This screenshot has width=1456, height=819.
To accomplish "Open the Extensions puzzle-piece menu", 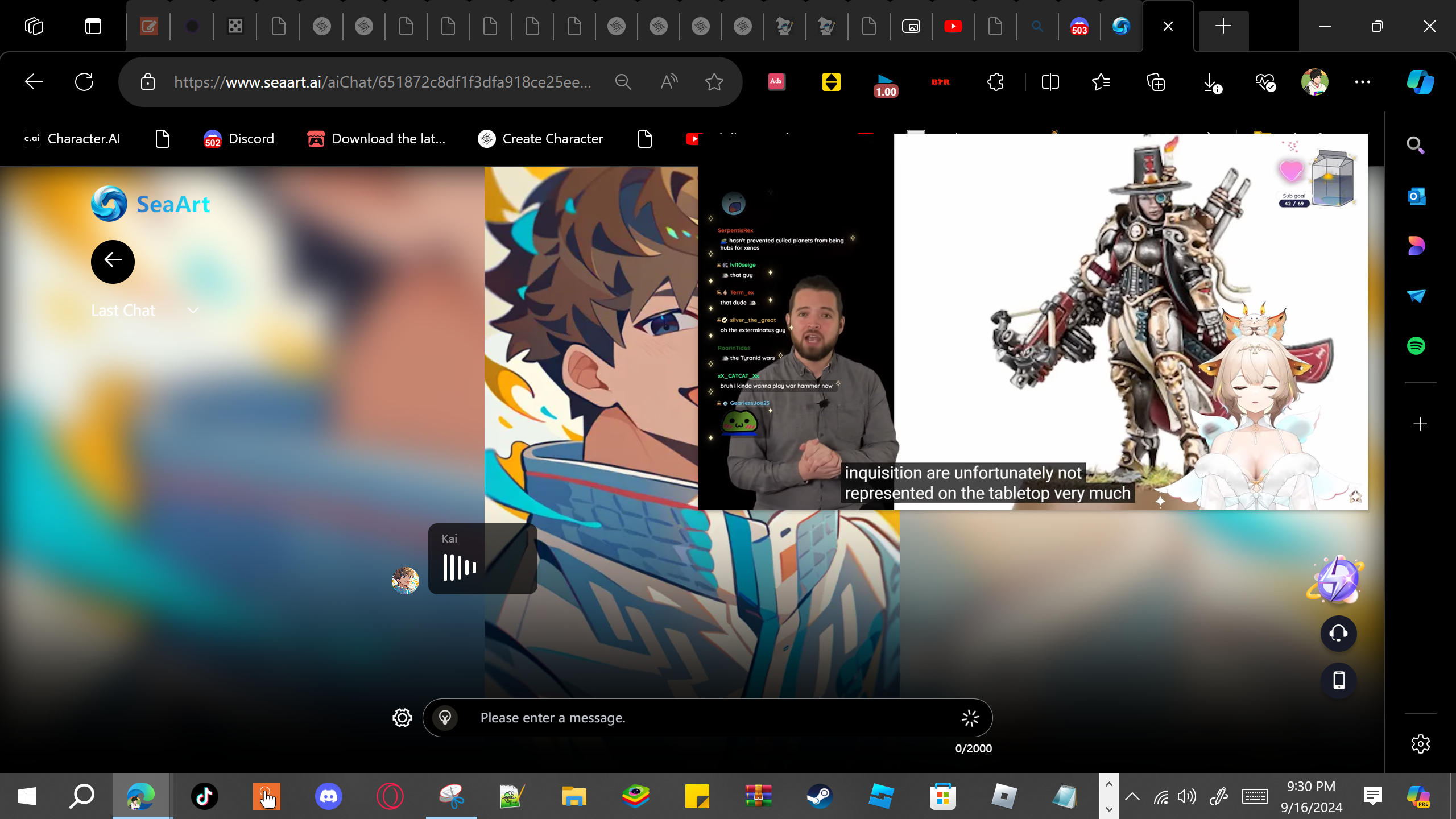I will click(995, 82).
